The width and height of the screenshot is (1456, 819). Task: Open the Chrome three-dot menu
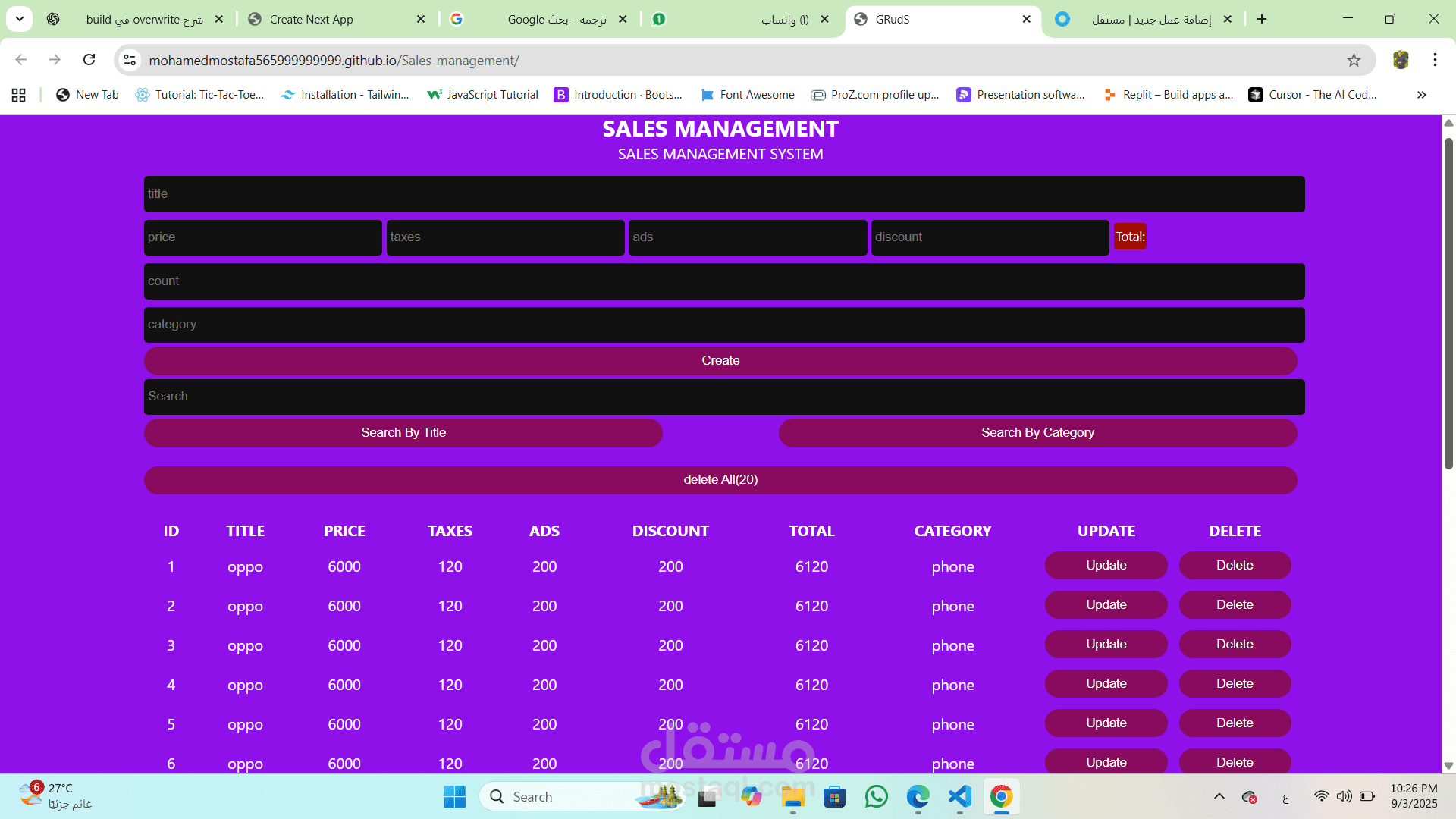tap(1435, 60)
